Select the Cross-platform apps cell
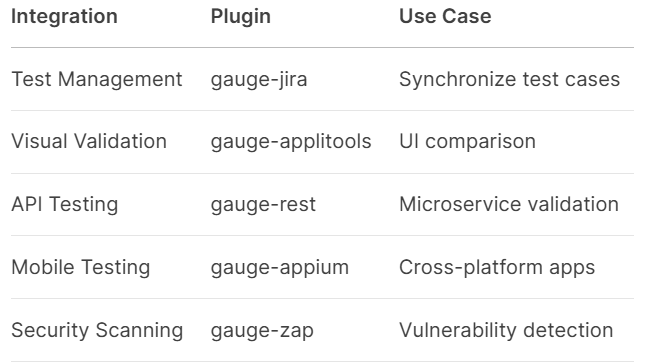Viewport: 648px width, 362px height. (497, 268)
